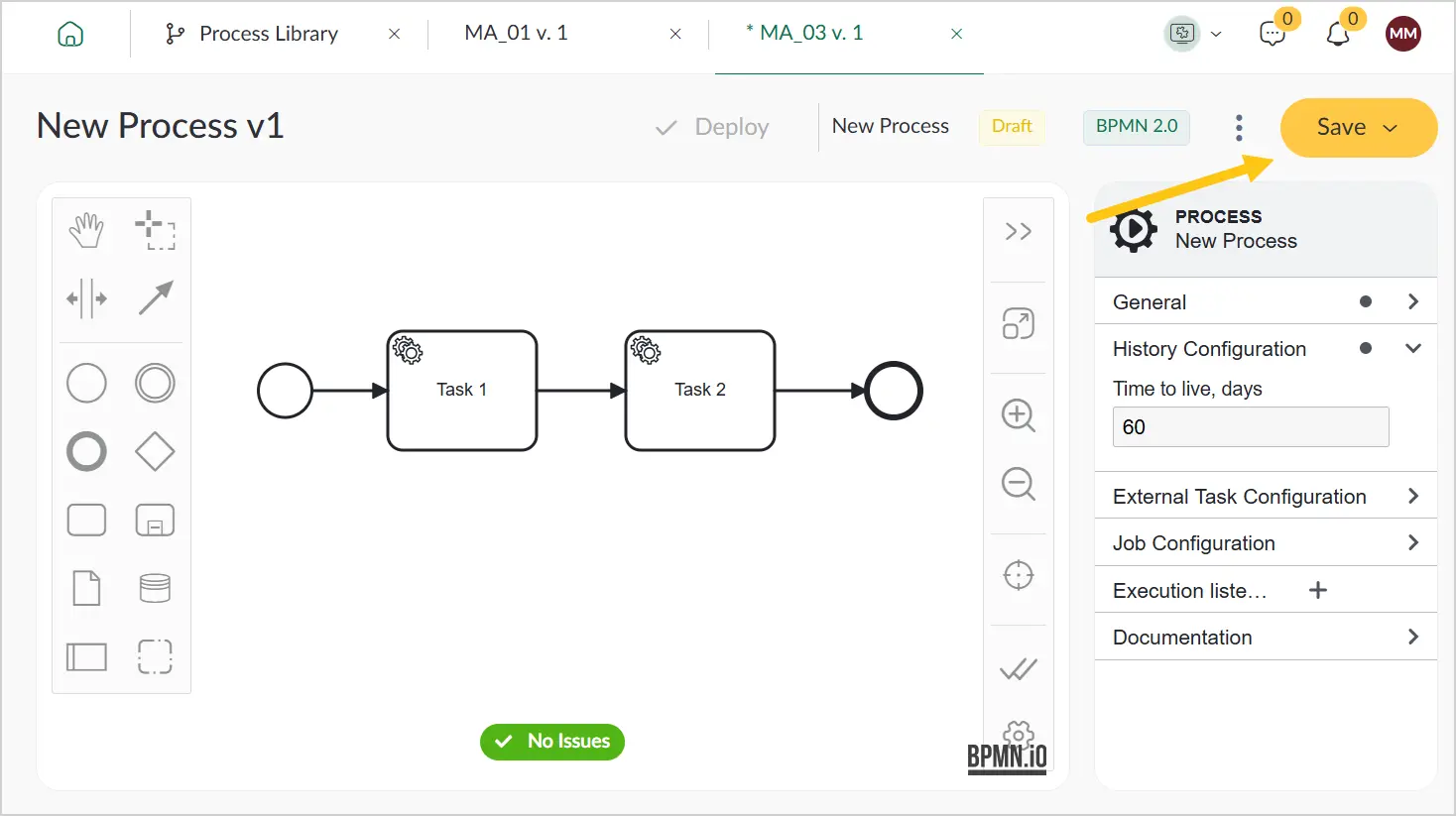This screenshot has width=1456, height=816.
Task: Activate the lasso selection tool
Action: (155, 230)
